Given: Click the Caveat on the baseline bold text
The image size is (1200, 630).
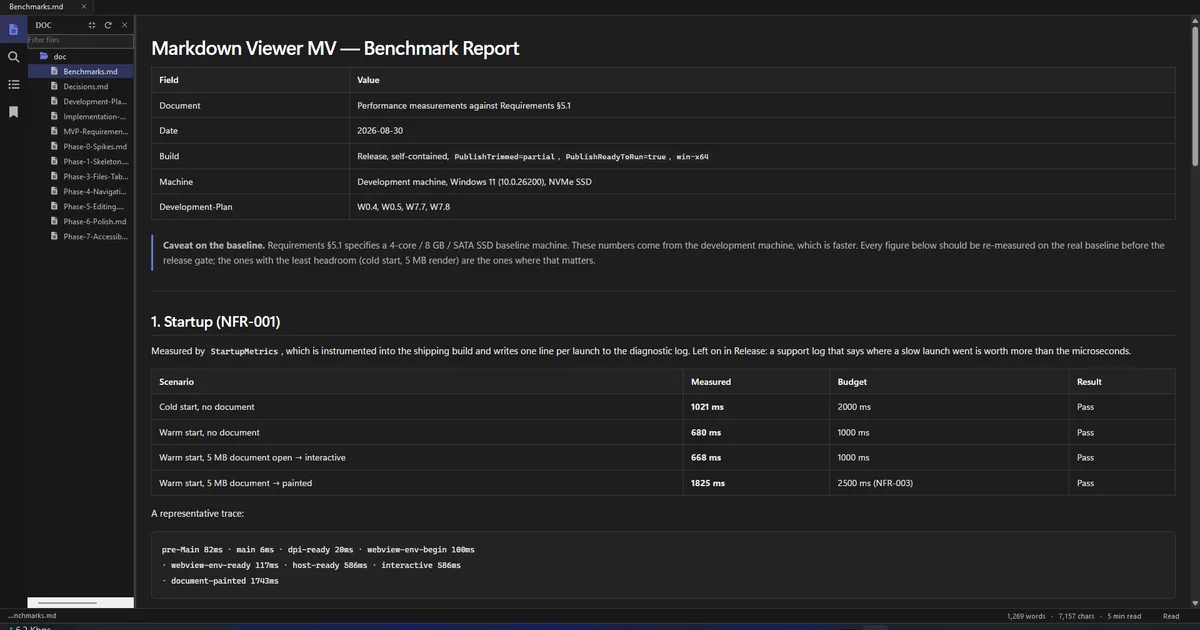Looking at the screenshot, I should pyautogui.click(x=214, y=245).
